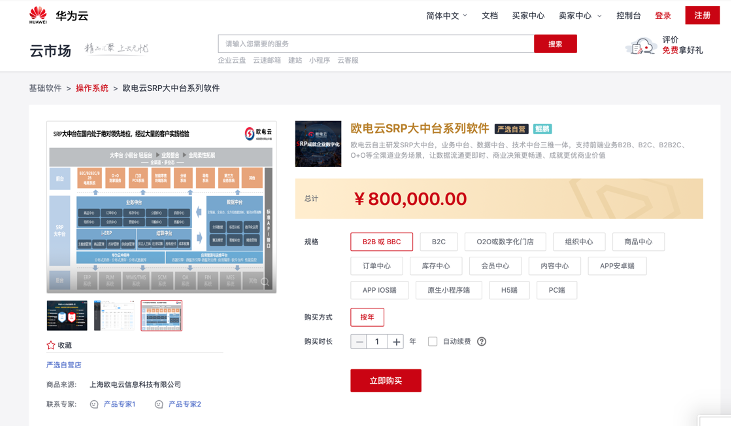Click the red 注册 register button
Image resolution: width=732 pixels, height=426 pixels.
tap(702, 15)
